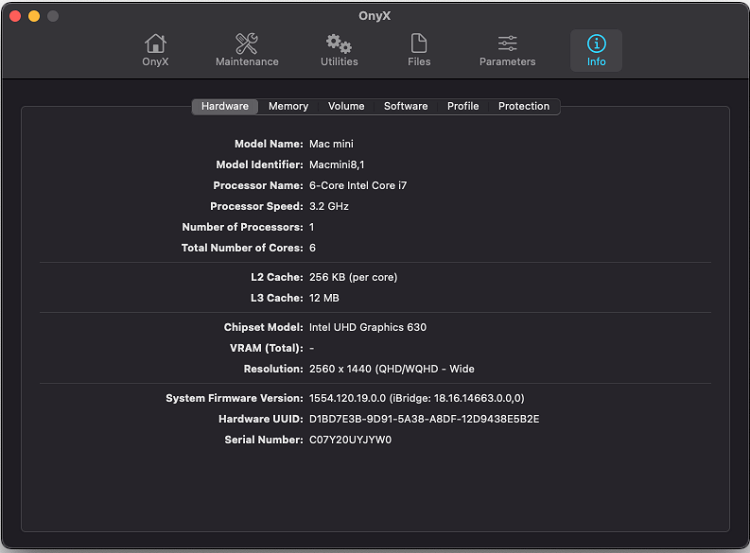The width and height of the screenshot is (750, 553).
Task: Switch to the Software tab
Action: [406, 106]
